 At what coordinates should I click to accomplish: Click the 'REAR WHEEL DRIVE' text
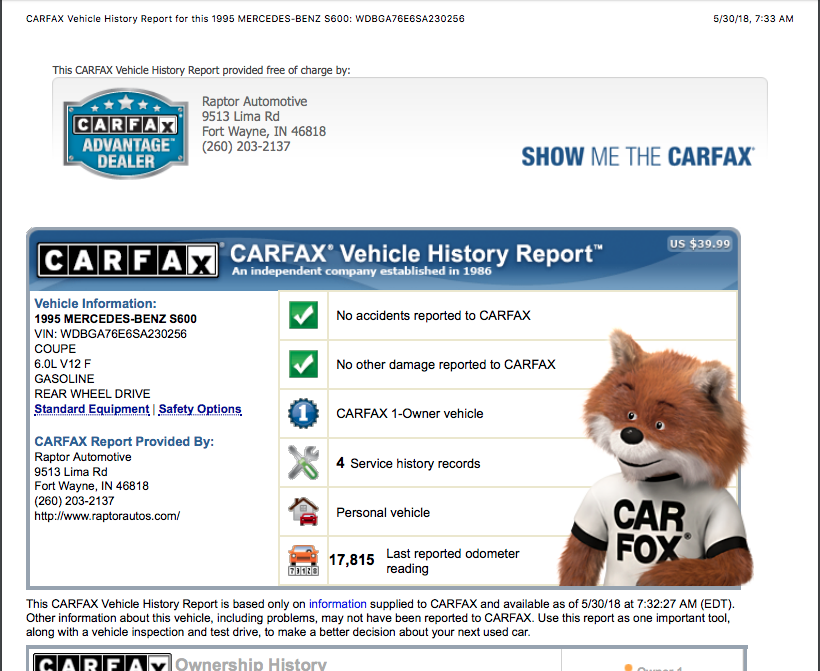(x=92, y=394)
